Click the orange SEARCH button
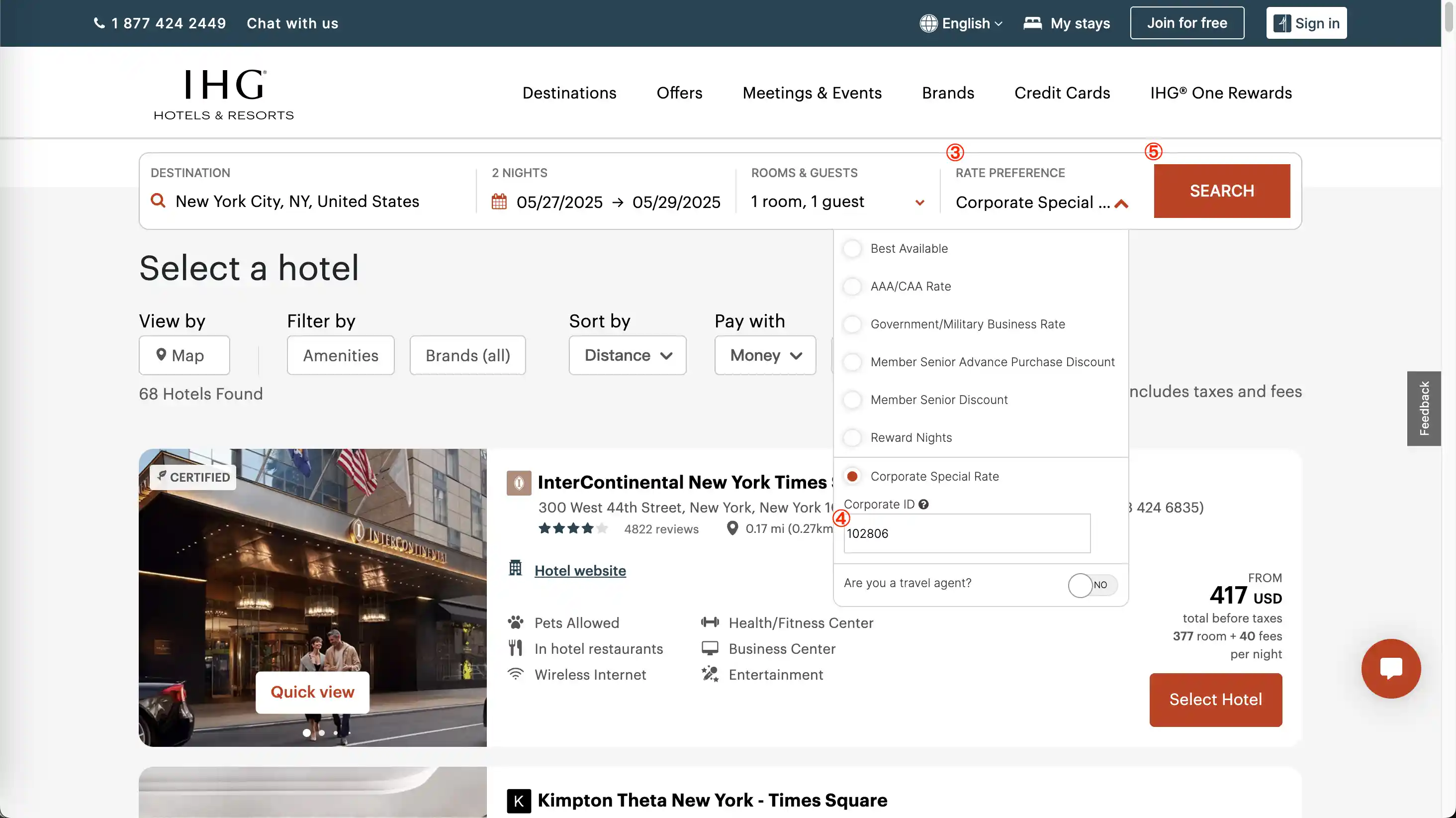The width and height of the screenshot is (1456, 818). [1221, 191]
